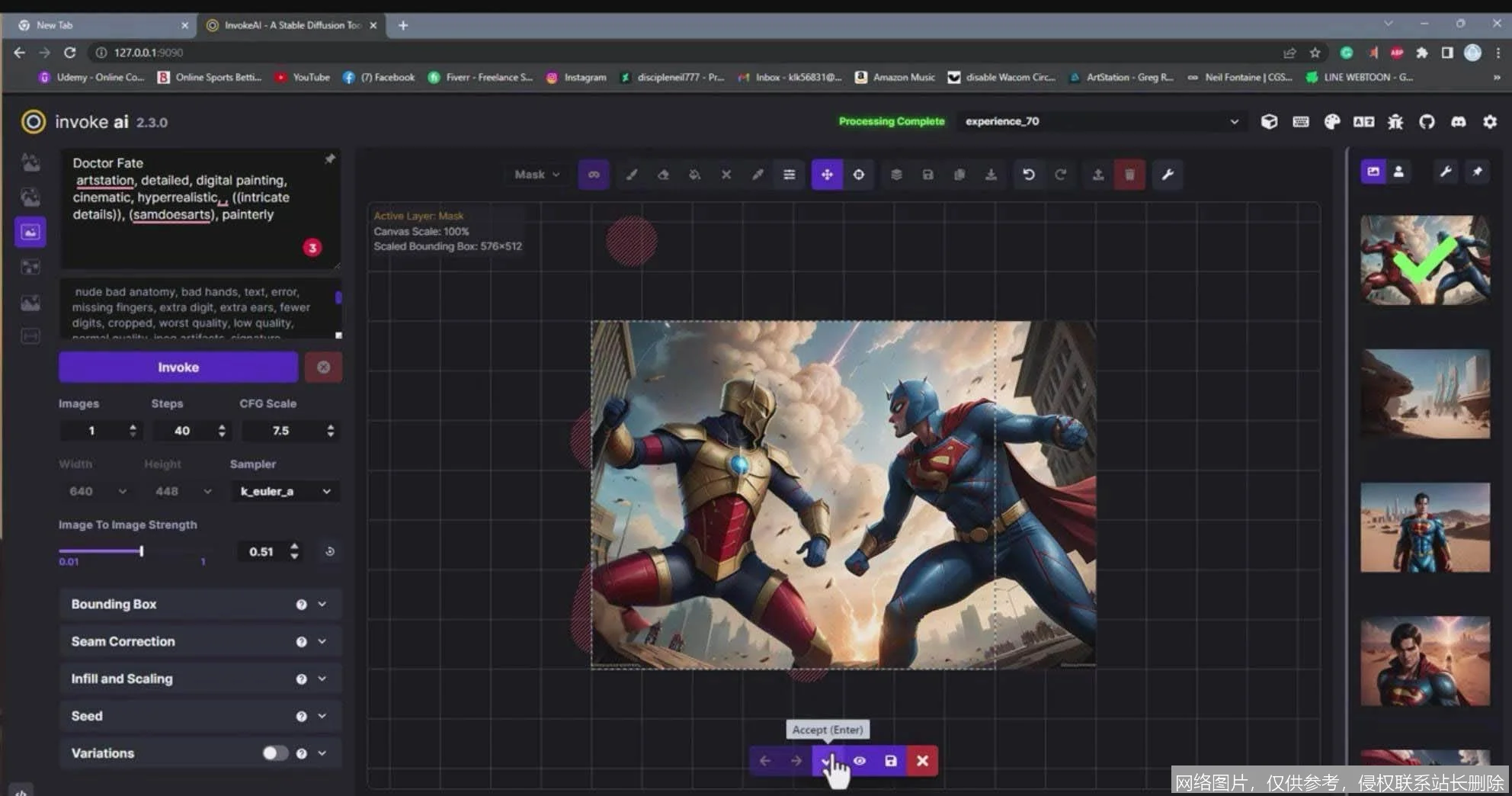
Task: Open the settings gear icon
Action: (x=1490, y=121)
